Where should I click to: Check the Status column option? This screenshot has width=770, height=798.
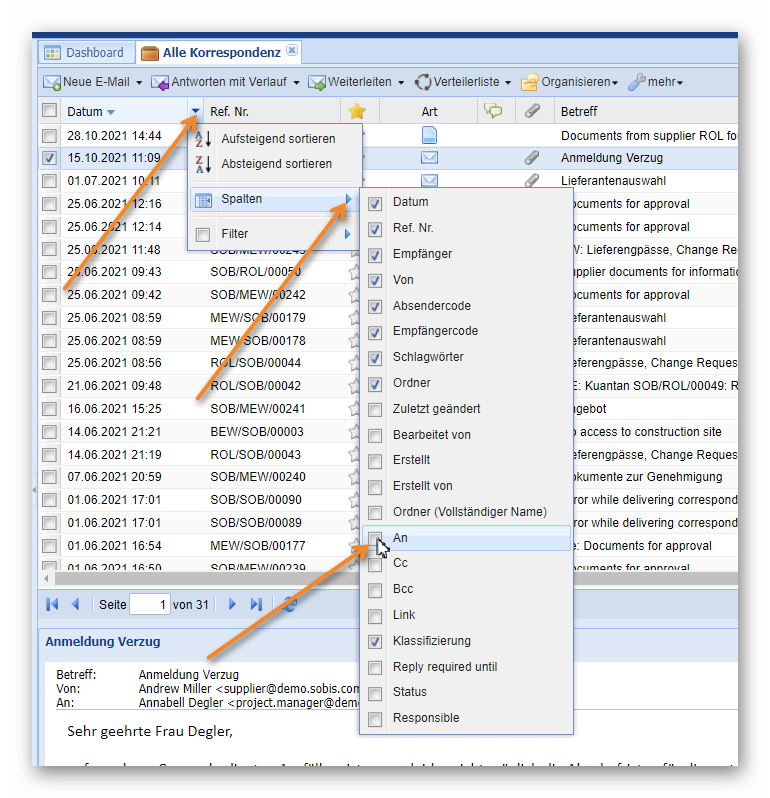click(375, 692)
